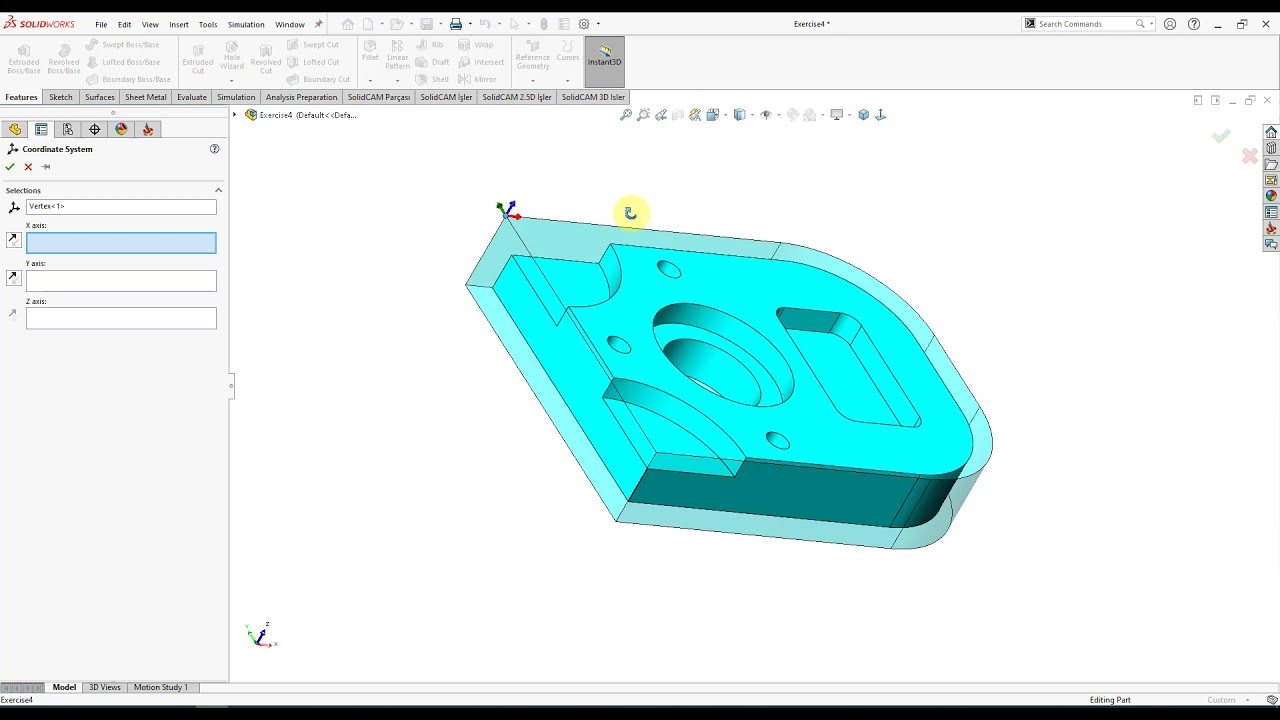The image size is (1280, 720).
Task: Expand the Print dropdown arrow
Action: point(469,24)
